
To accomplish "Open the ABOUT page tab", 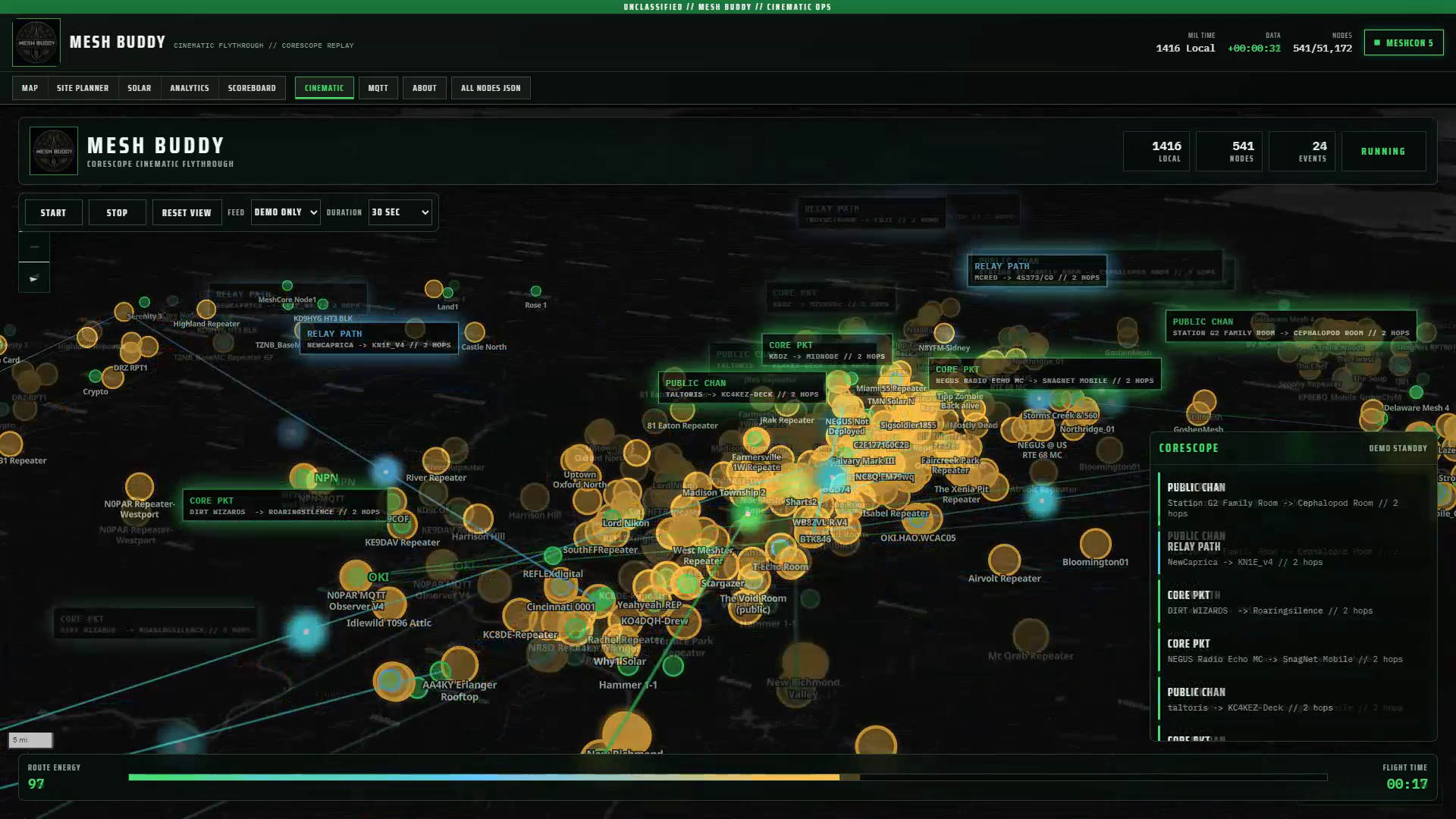I will [425, 88].
